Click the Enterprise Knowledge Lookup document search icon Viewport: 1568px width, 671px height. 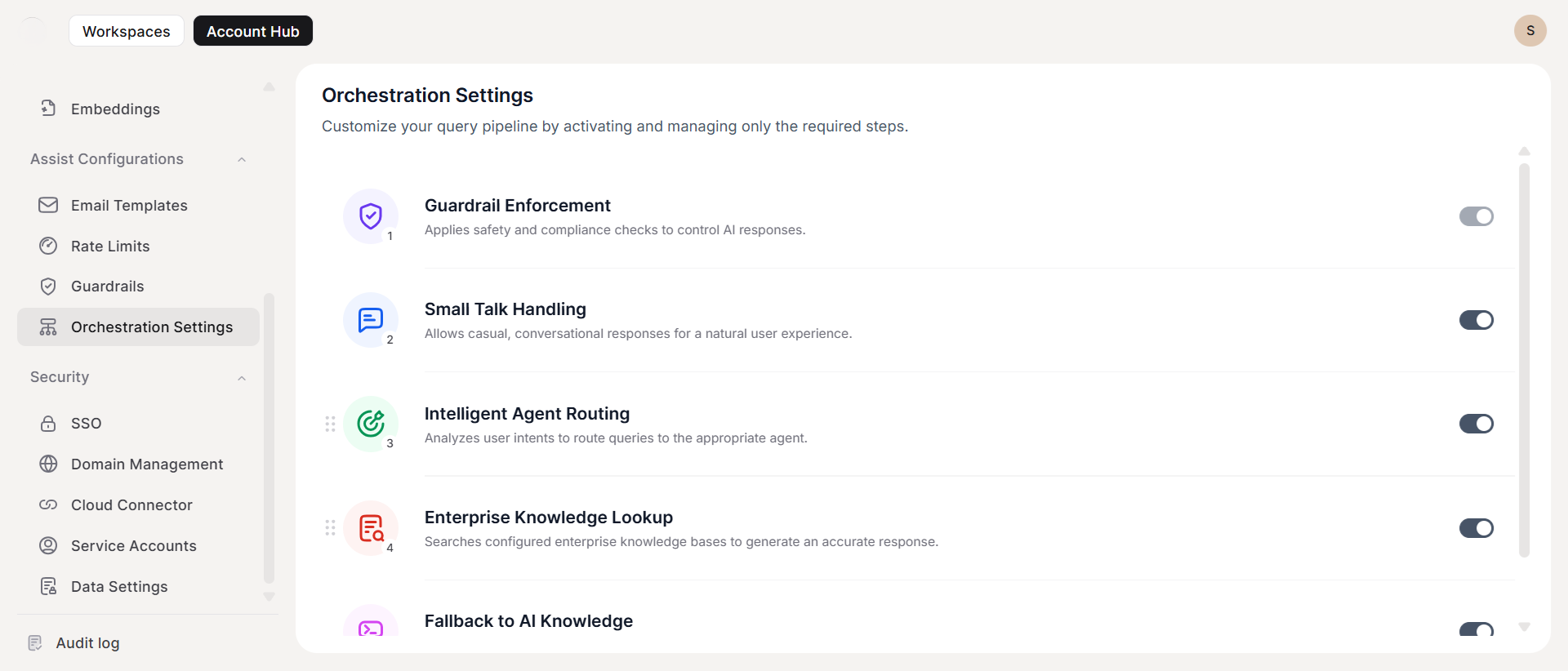[371, 528]
